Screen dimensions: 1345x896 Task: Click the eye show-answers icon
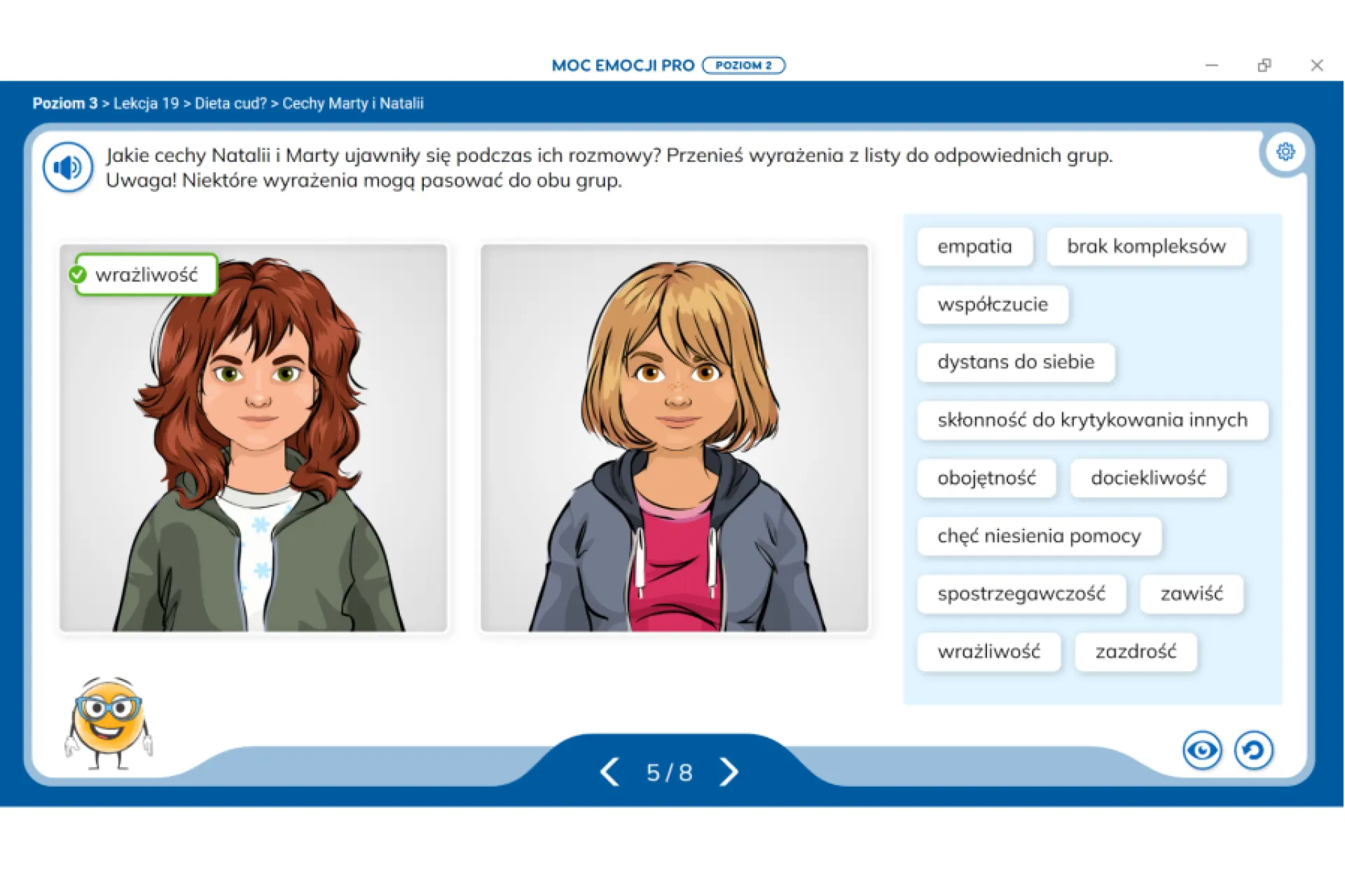[1202, 750]
